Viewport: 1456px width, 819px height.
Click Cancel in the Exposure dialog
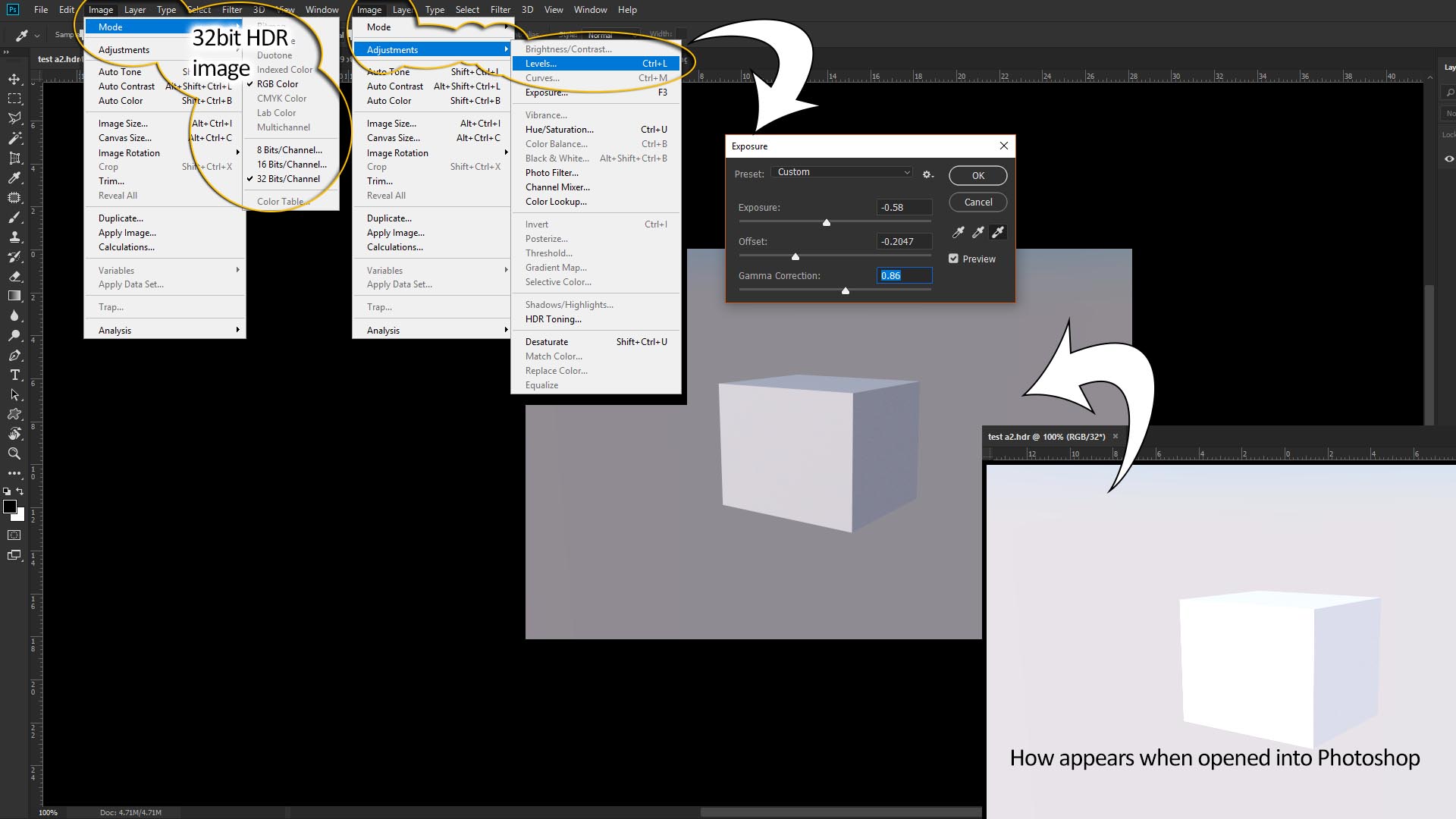(x=978, y=202)
